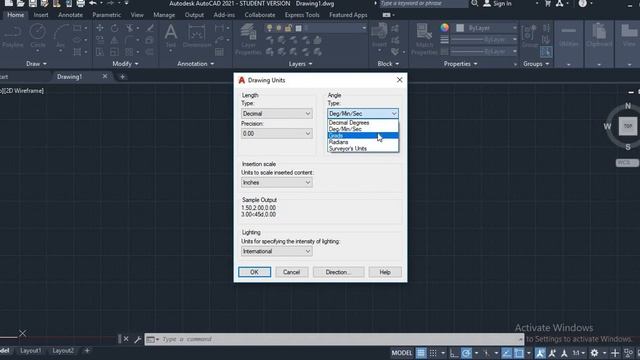Click the Insert block icon

point(379,36)
